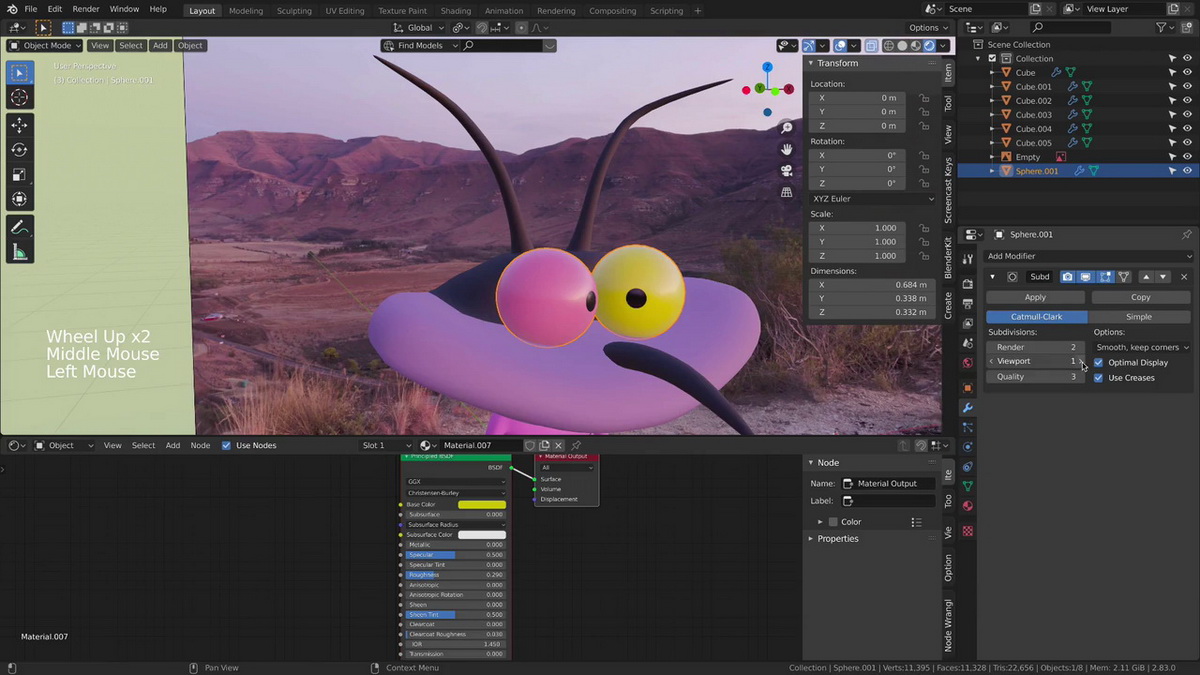Toggle modifier viewport display icon
Screen dimensions: 1200x675
pos(1086,277)
